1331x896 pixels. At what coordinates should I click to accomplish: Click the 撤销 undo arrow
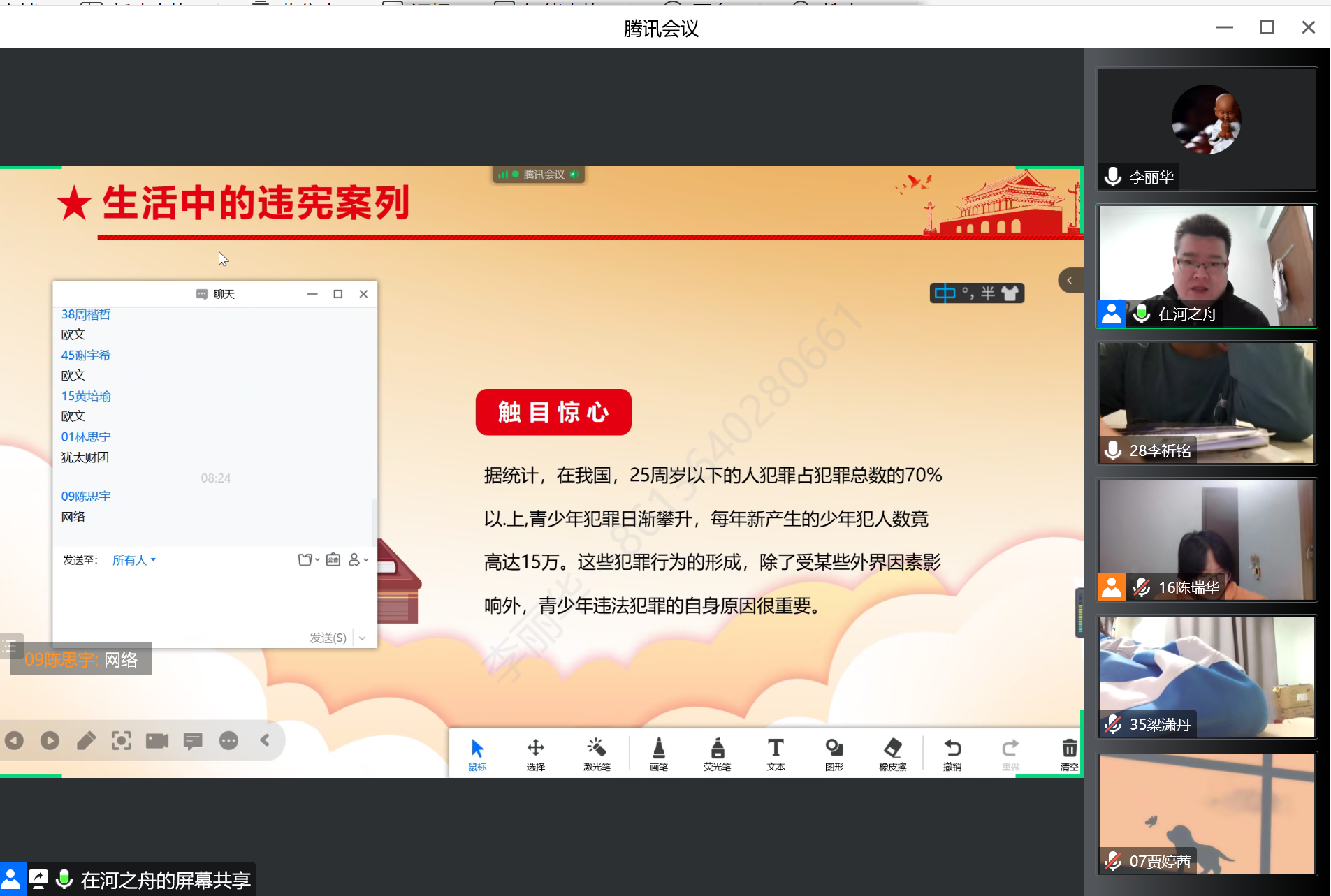pos(952,754)
